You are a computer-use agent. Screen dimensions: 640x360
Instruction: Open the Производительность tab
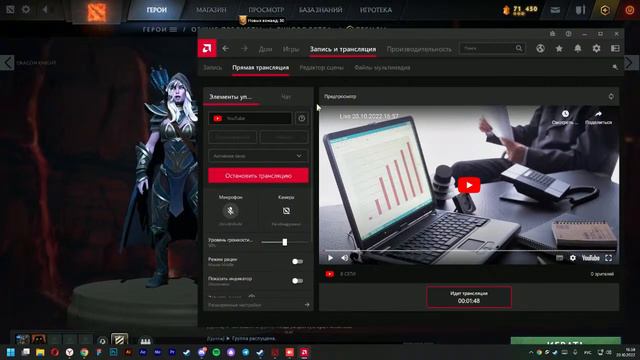(419, 49)
